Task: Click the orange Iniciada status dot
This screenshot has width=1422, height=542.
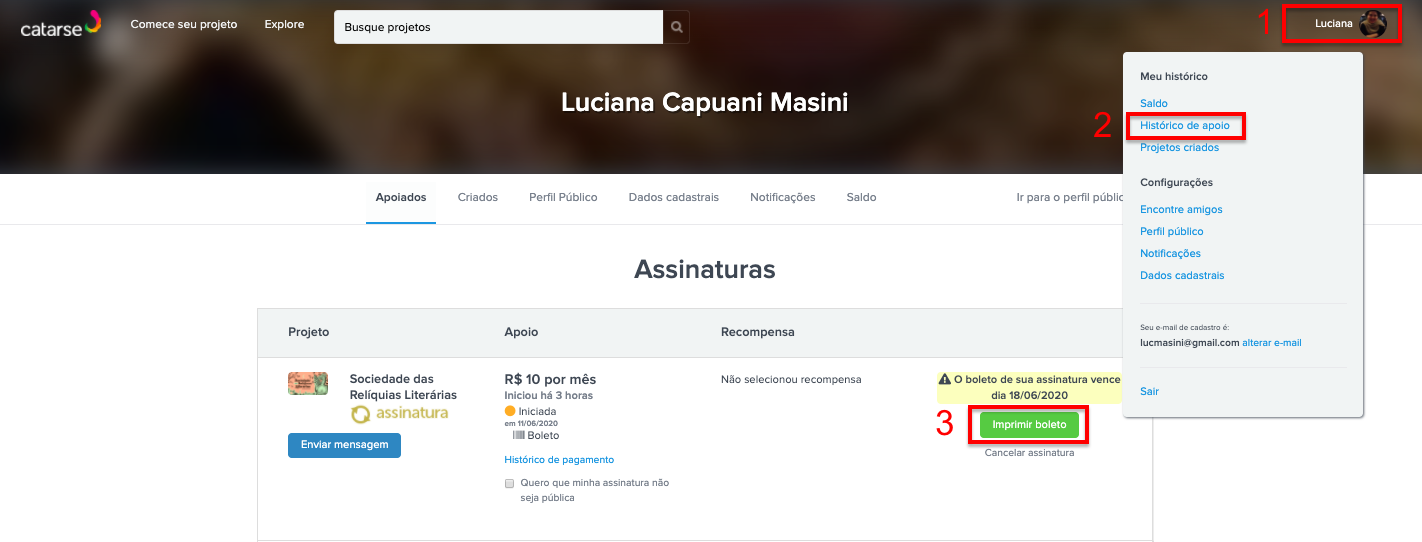Action: point(510,411)
